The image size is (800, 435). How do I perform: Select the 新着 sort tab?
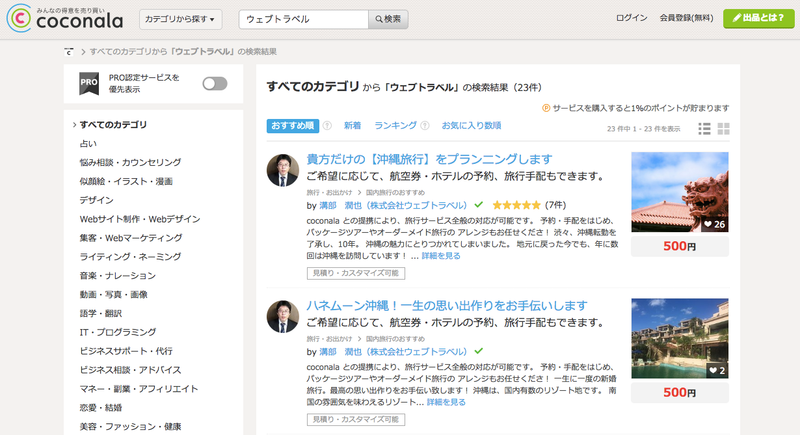point(352,126)
